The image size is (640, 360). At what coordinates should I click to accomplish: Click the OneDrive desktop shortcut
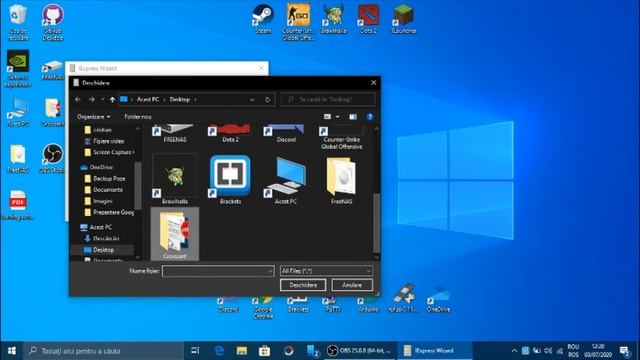[438, 300]
